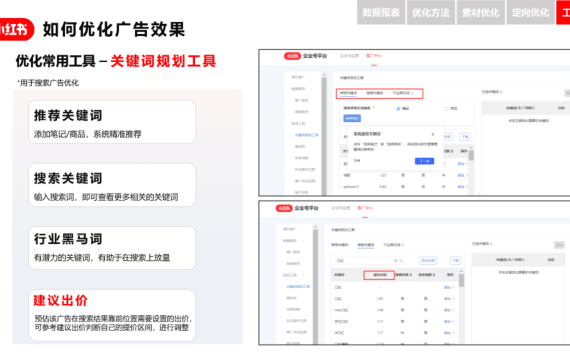Open 关键词规划工具 in upper screenshot sidebar

click(x=306, y=135)
